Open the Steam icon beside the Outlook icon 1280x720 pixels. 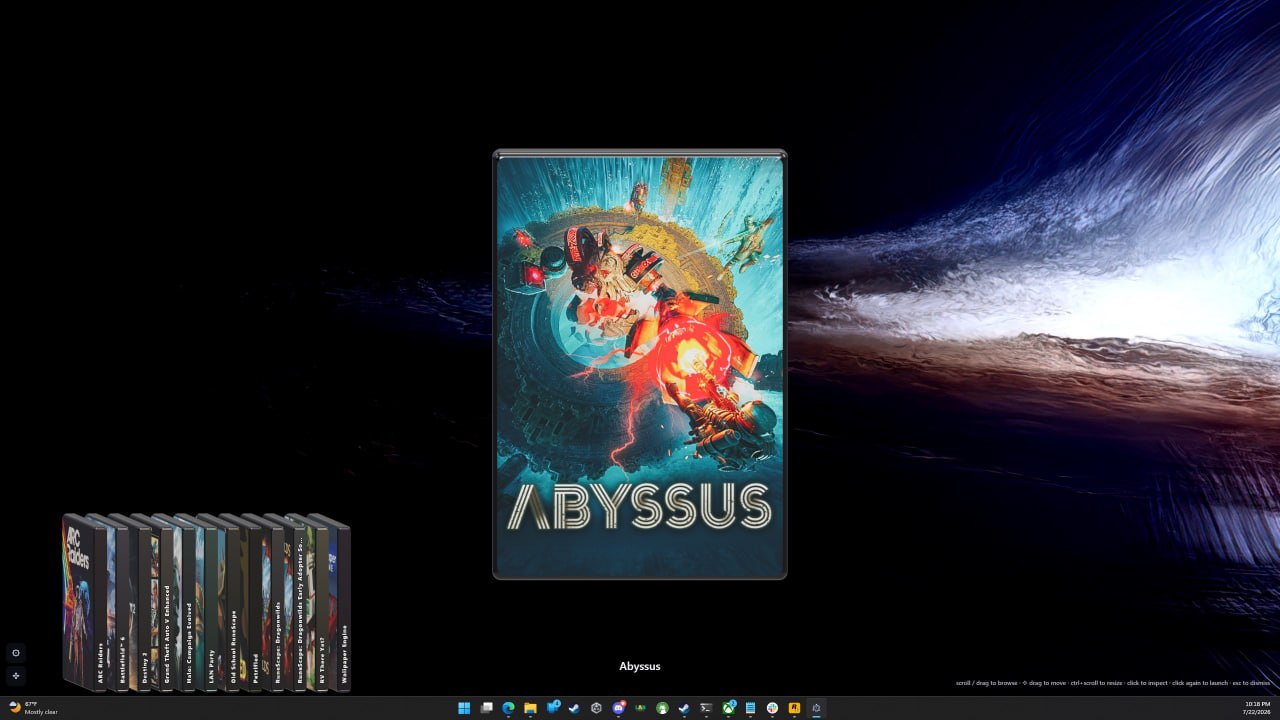click(x=574, y=708)
